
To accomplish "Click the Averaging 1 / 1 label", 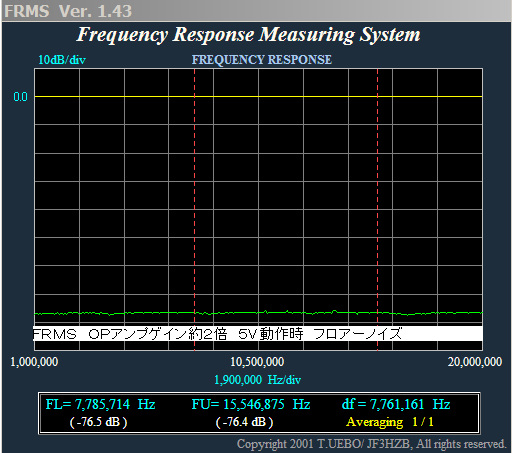I will [x=390, y=422].
